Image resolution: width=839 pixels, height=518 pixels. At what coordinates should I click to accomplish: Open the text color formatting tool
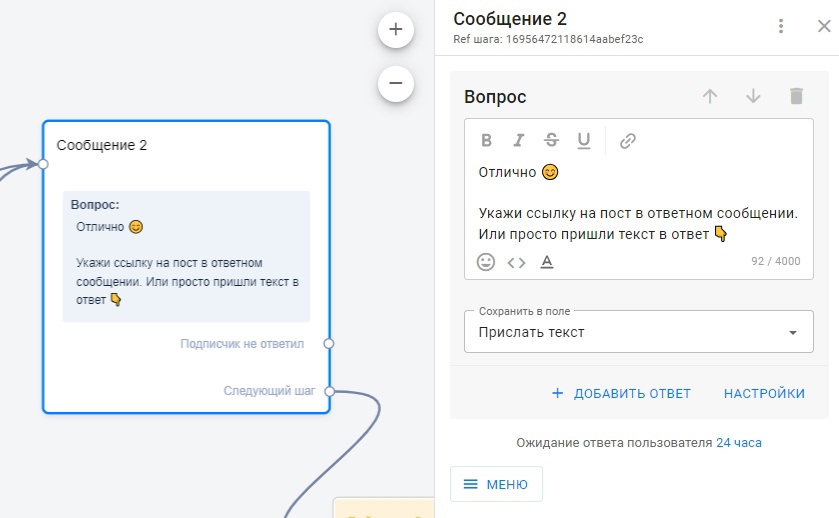[x=546, y=262]
